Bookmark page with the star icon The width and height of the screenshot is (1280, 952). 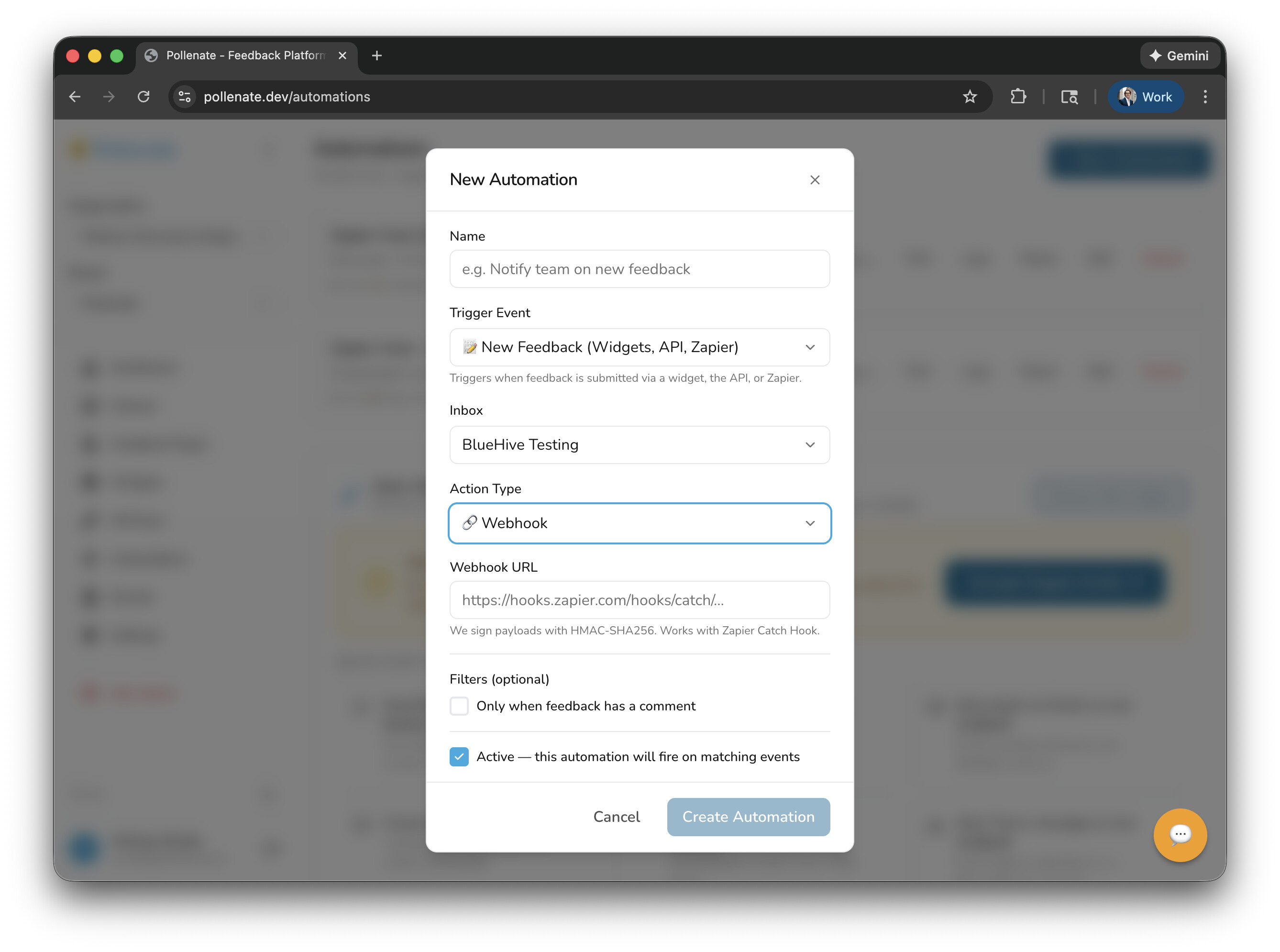coord(970,97)
